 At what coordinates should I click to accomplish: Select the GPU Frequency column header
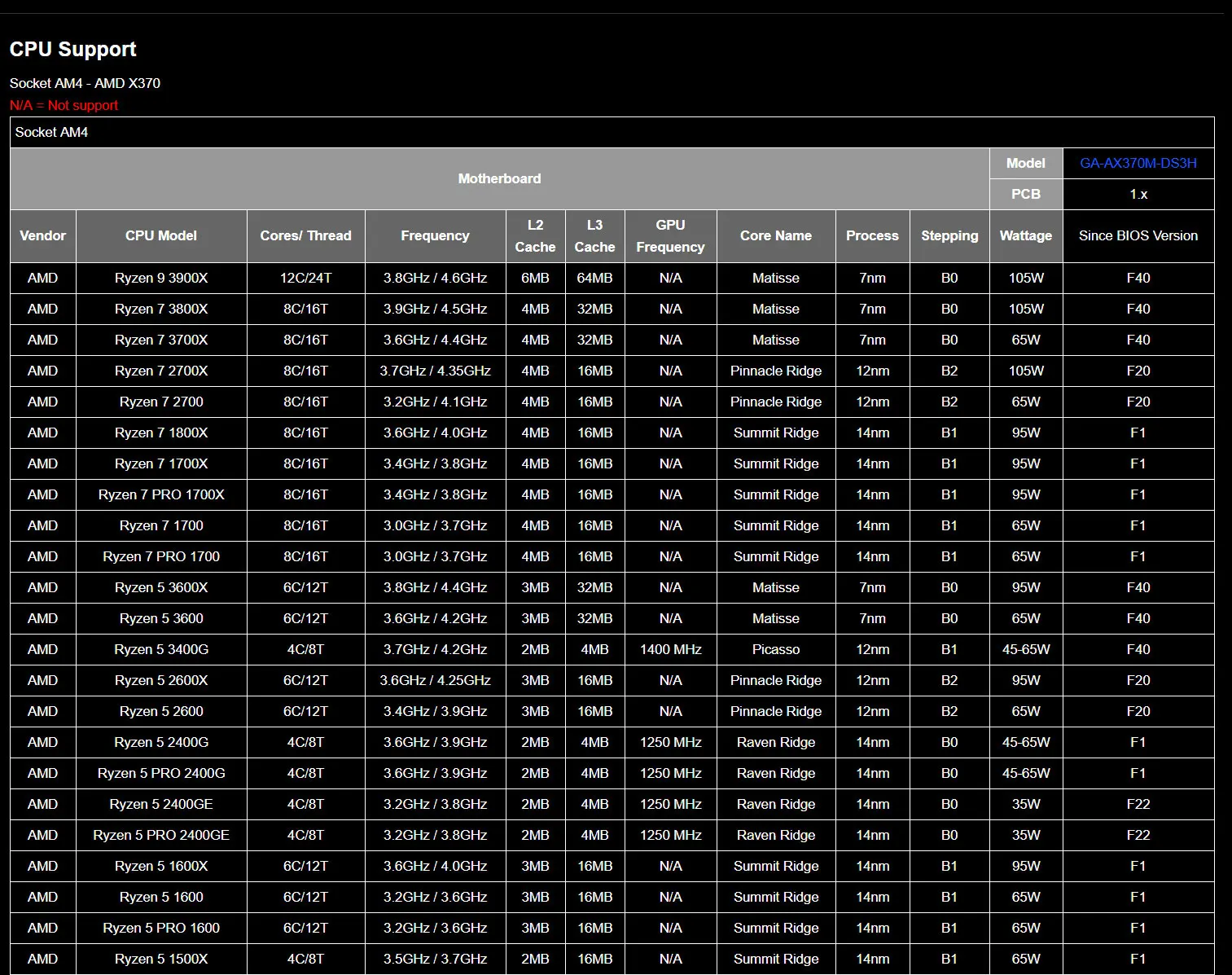(x=670, y=235)
